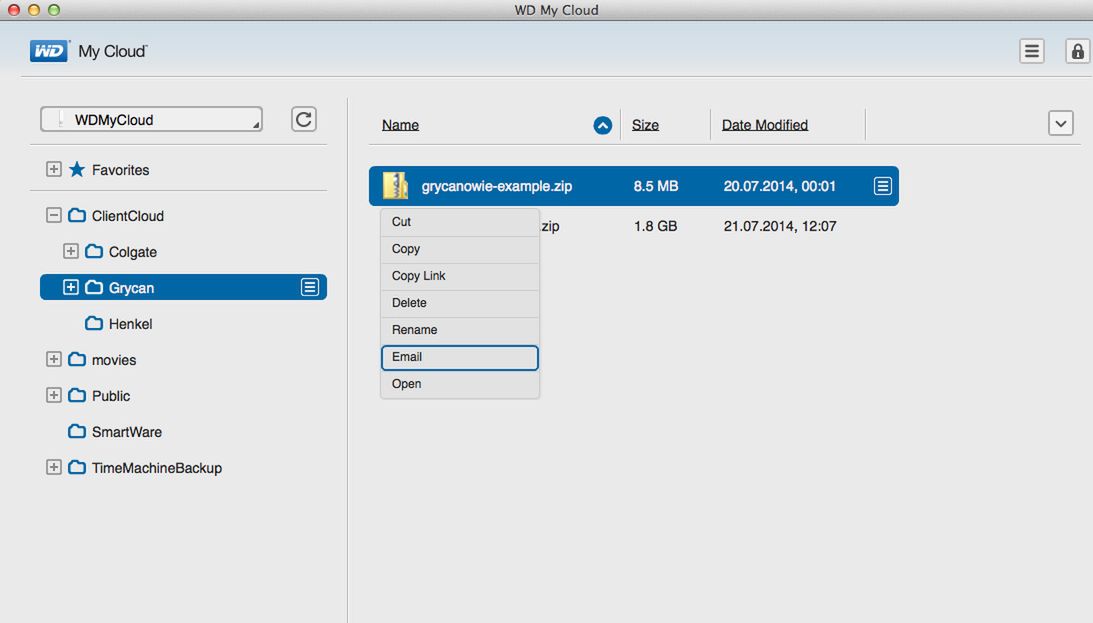
Task: Choose Copy from the context menu
Action: 460,249
